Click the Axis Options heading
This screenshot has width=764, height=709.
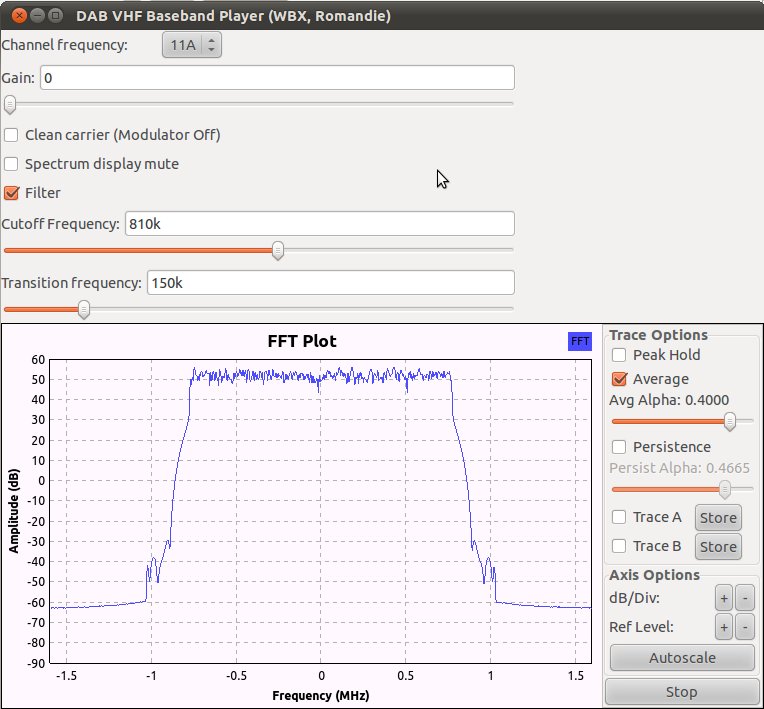pyautogui.click(x=654, y=575)
